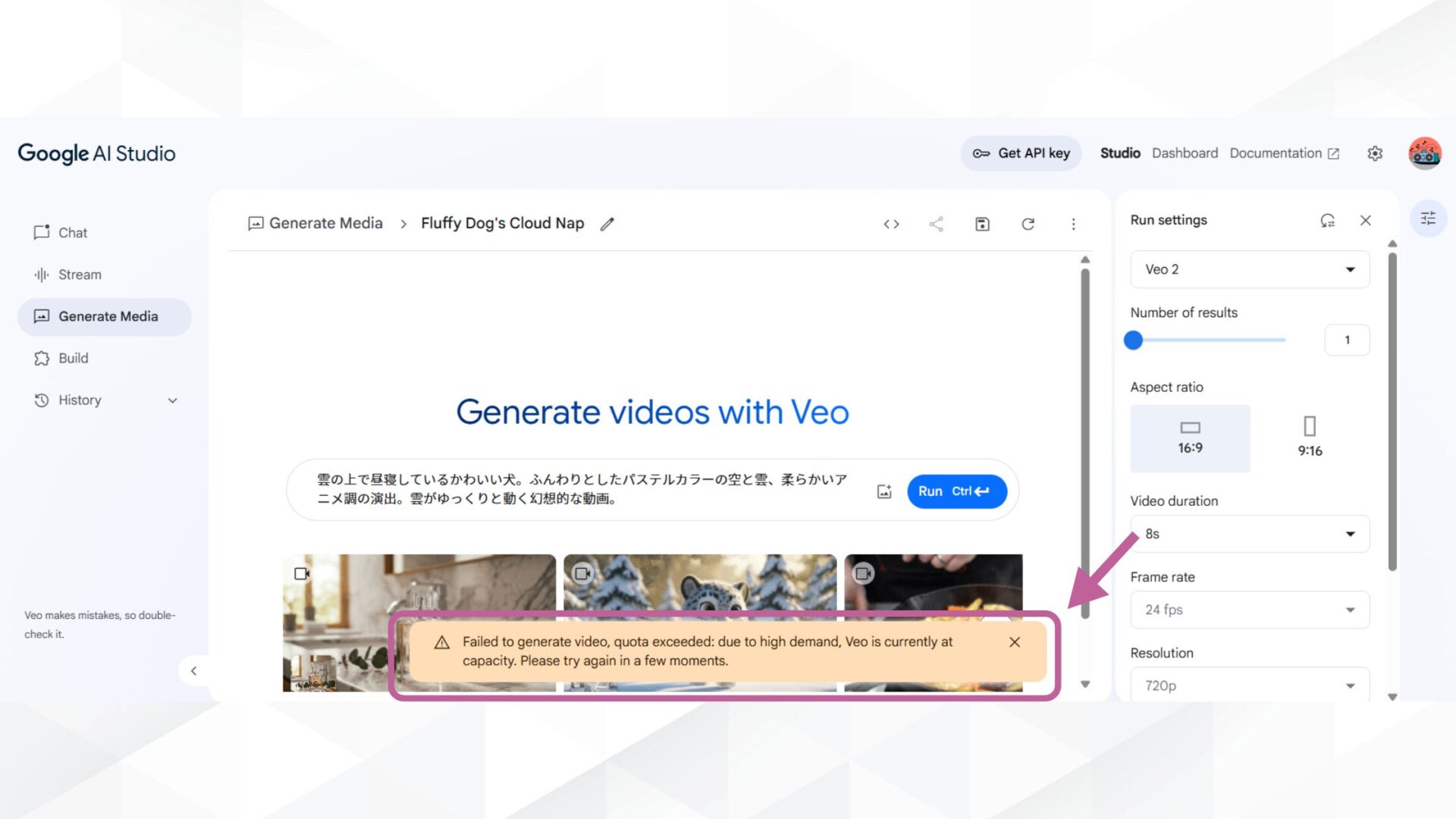Select the 16:9 aspect ratio
The height and width of the screenshot is (819, 1456).
point(1190,438)
